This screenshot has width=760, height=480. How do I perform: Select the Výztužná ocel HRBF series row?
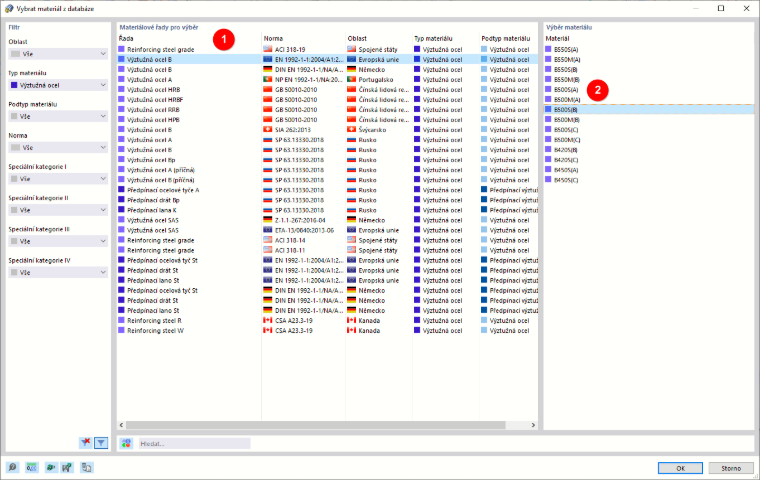point(328,99)
